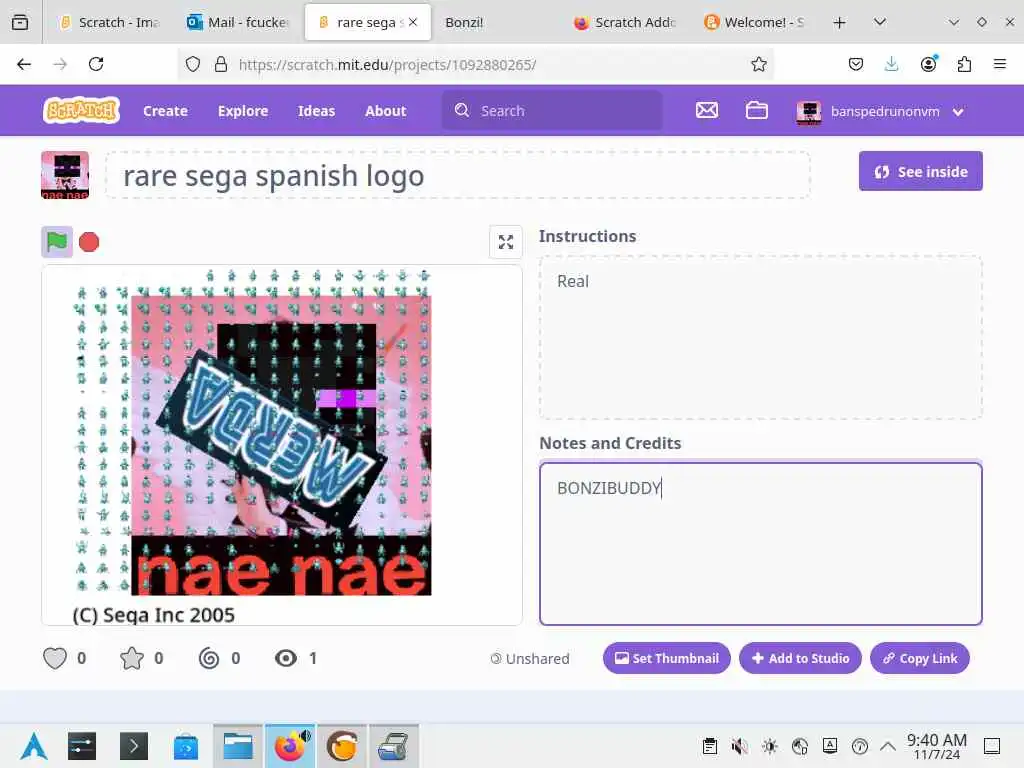Switch to the Welcome! browser tab
This screenshot has height=768, width=1024.
click(754, 22)
